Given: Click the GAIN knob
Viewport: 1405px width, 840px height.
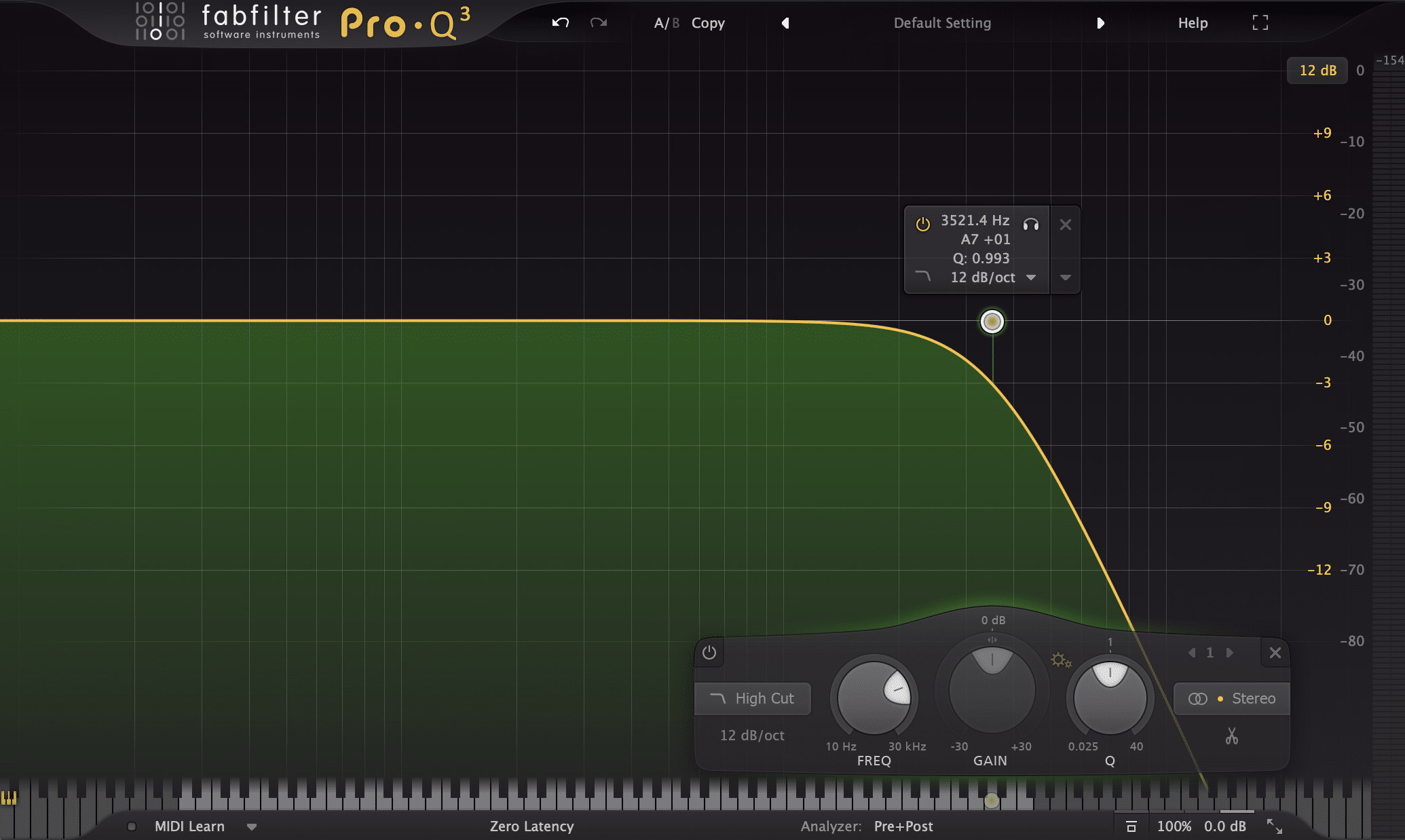Looking at the screenshot, I should pos(992,689).
